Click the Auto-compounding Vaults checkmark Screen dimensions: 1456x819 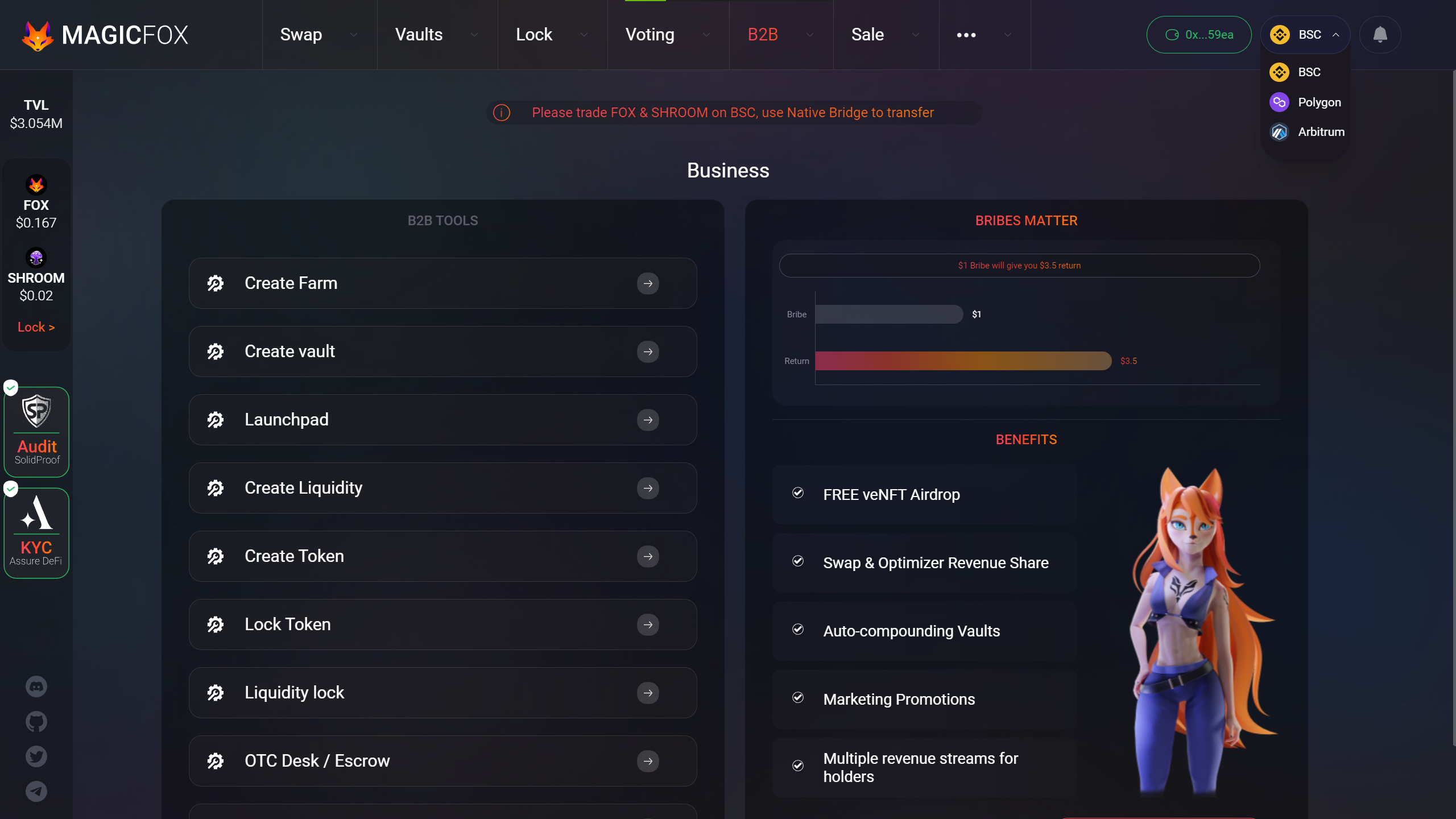click(798, 629)
